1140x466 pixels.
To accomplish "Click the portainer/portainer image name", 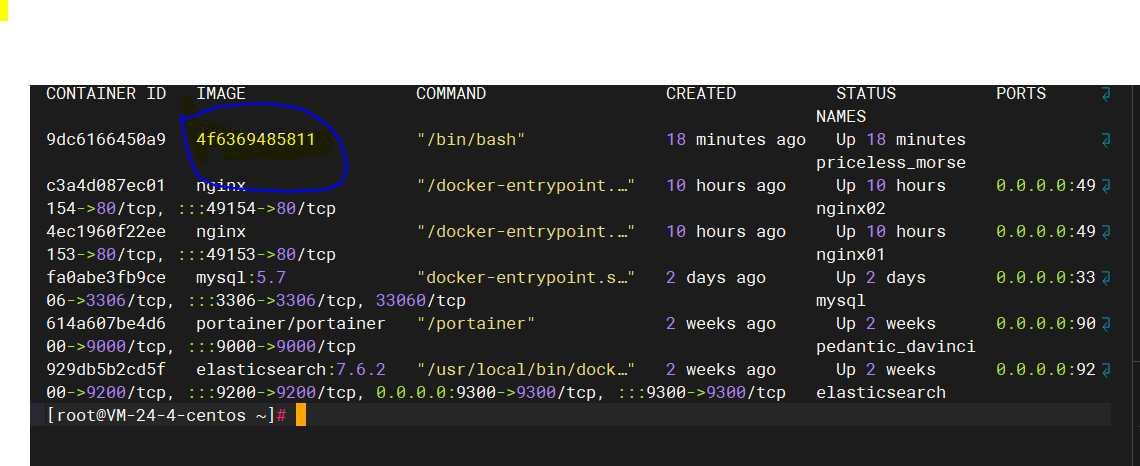I will click(291, 324).
